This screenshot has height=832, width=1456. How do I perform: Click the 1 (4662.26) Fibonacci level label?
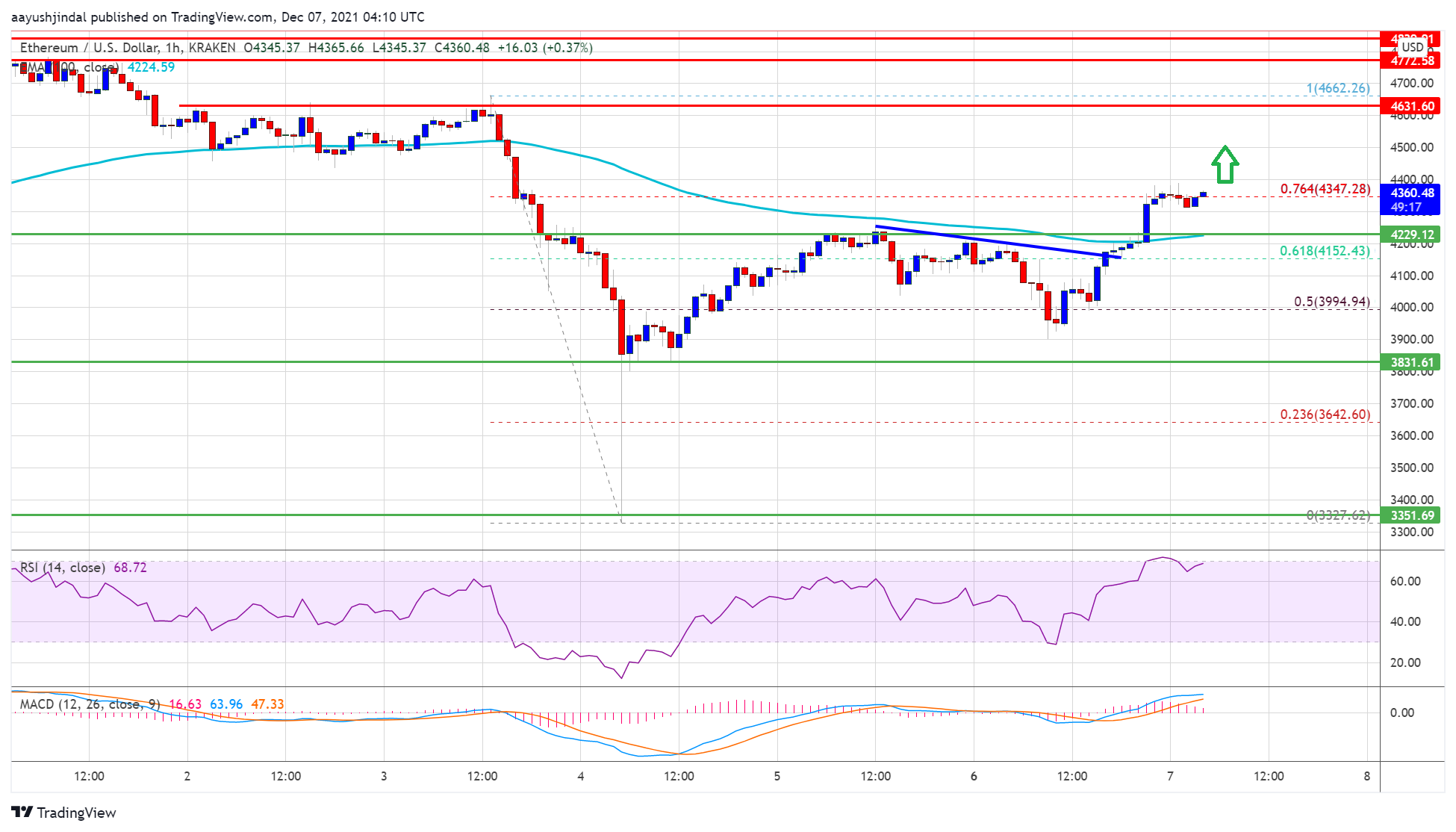pos(1337,88)
